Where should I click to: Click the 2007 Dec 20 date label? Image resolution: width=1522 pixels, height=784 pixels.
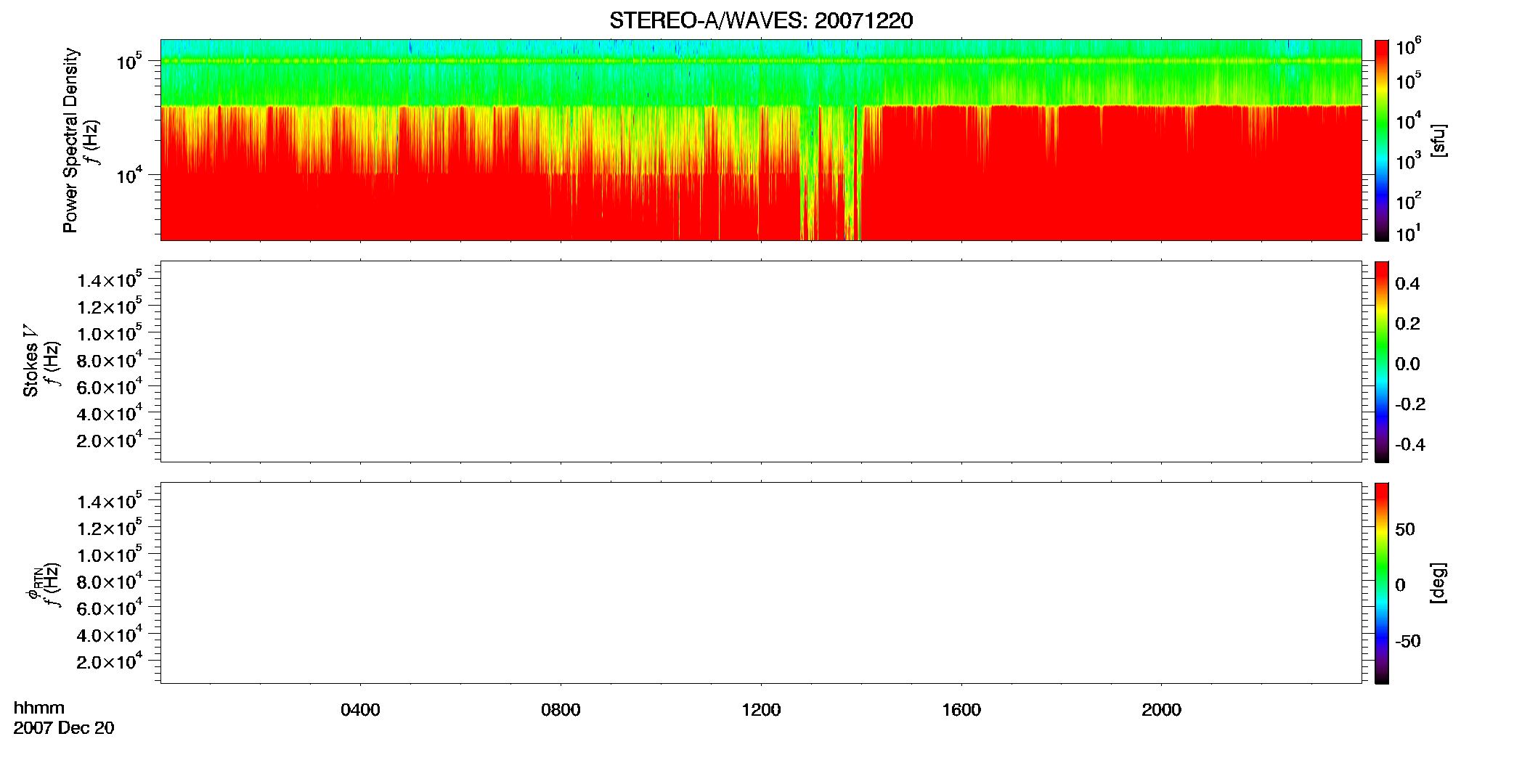coord(64,728)
